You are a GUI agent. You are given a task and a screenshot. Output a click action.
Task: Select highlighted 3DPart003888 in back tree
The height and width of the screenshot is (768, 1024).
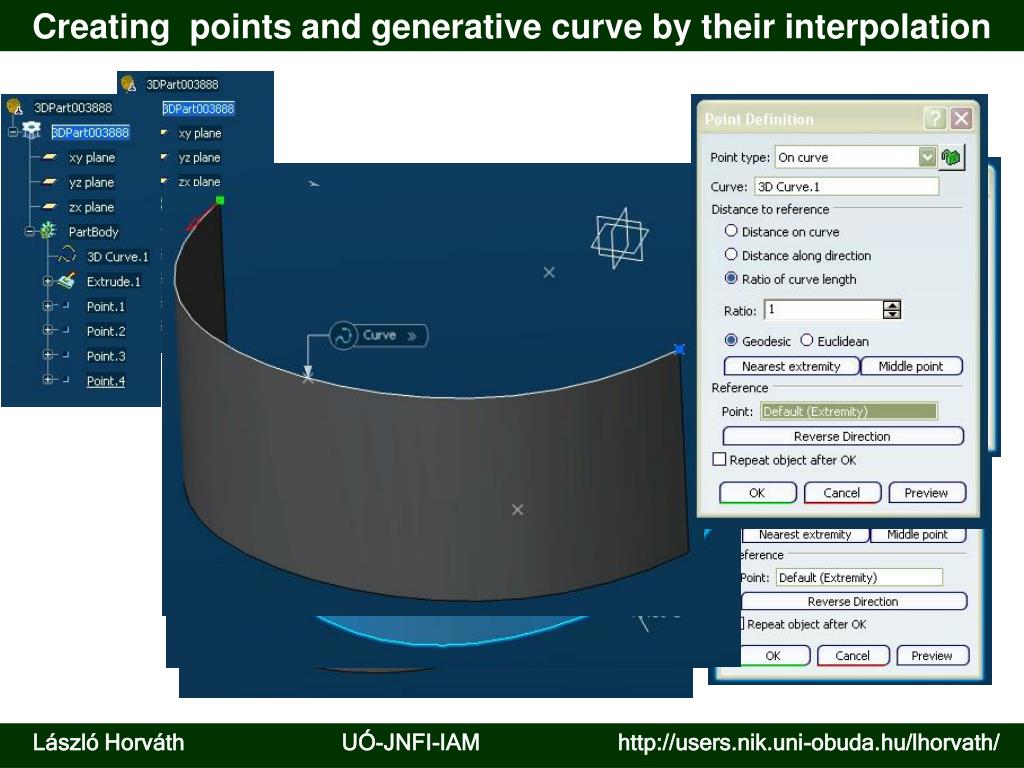199,108
